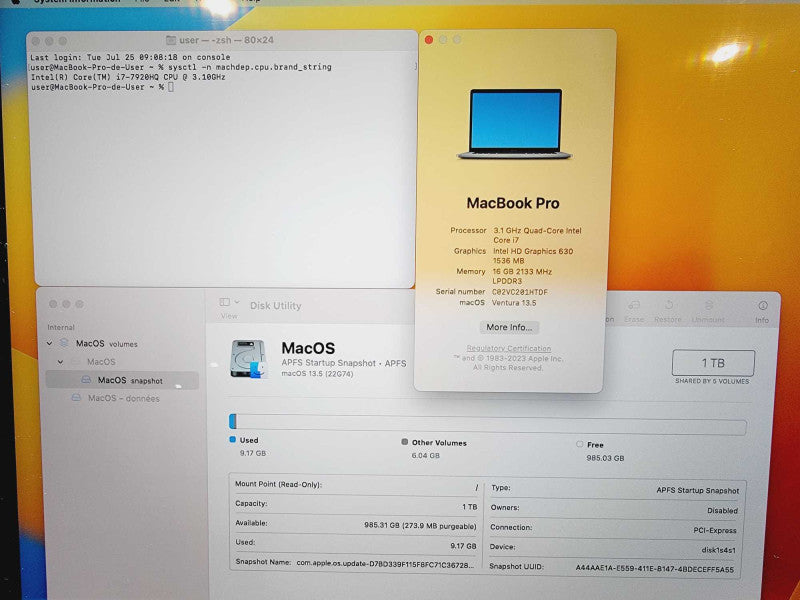Collapse the greyed MacOS volume chevron
The image size is (800, 600).
coord(60,362)
